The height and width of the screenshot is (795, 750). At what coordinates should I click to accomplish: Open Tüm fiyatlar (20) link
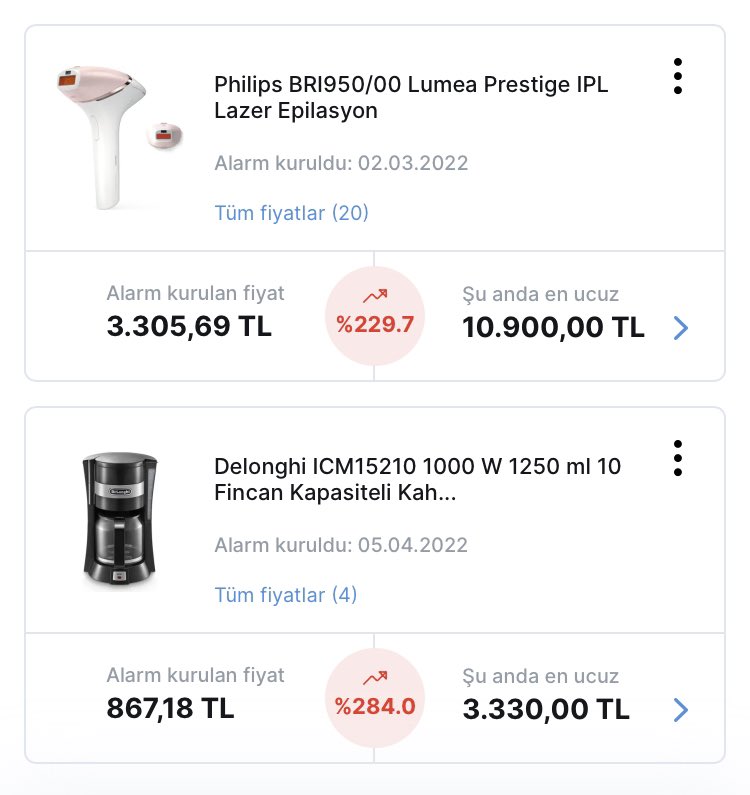point(291,213)
